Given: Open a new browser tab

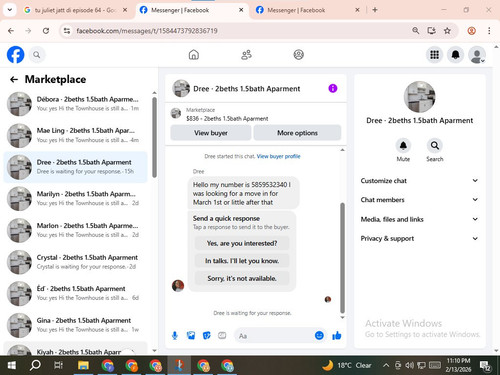Looking at the screenshot, I should pos(375,10).
